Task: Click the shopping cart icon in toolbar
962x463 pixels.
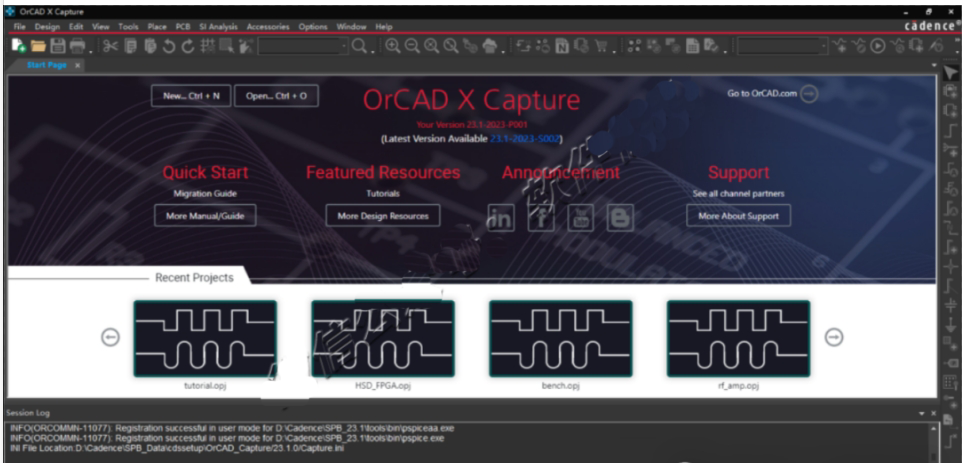Action: 601,45
